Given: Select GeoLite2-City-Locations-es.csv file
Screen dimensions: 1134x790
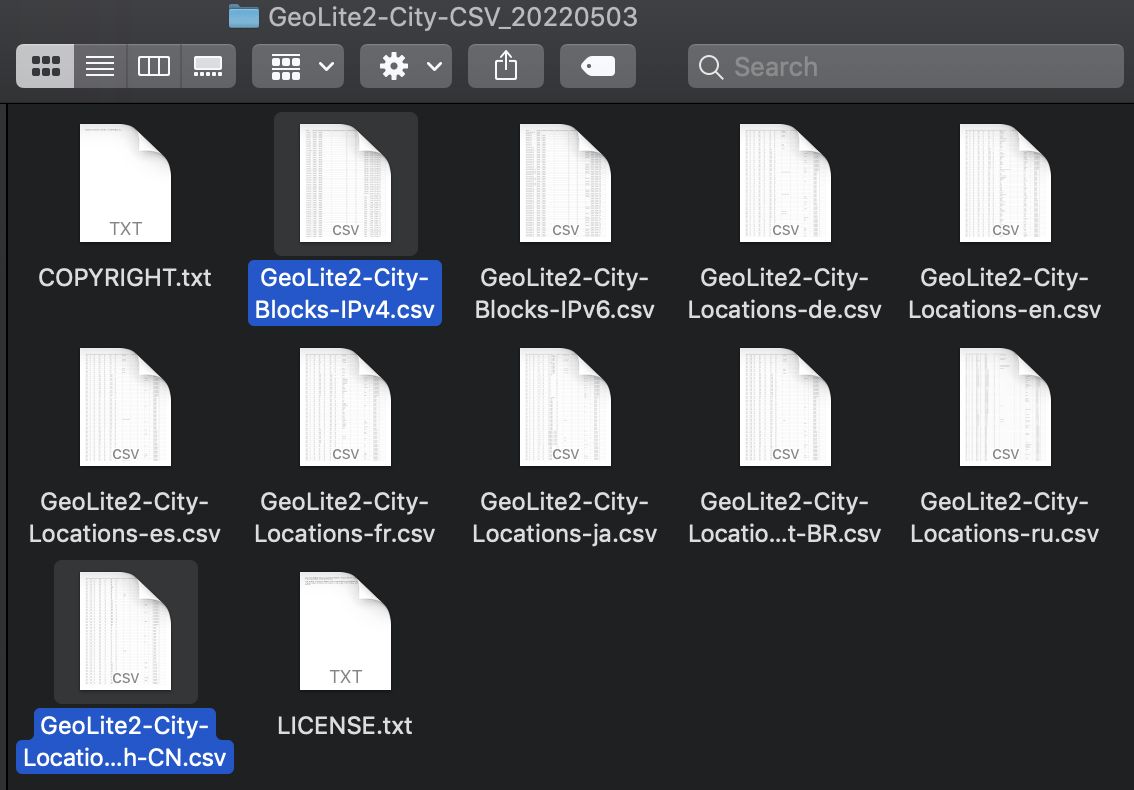Looking at the screenshot, I should [125, 407].
